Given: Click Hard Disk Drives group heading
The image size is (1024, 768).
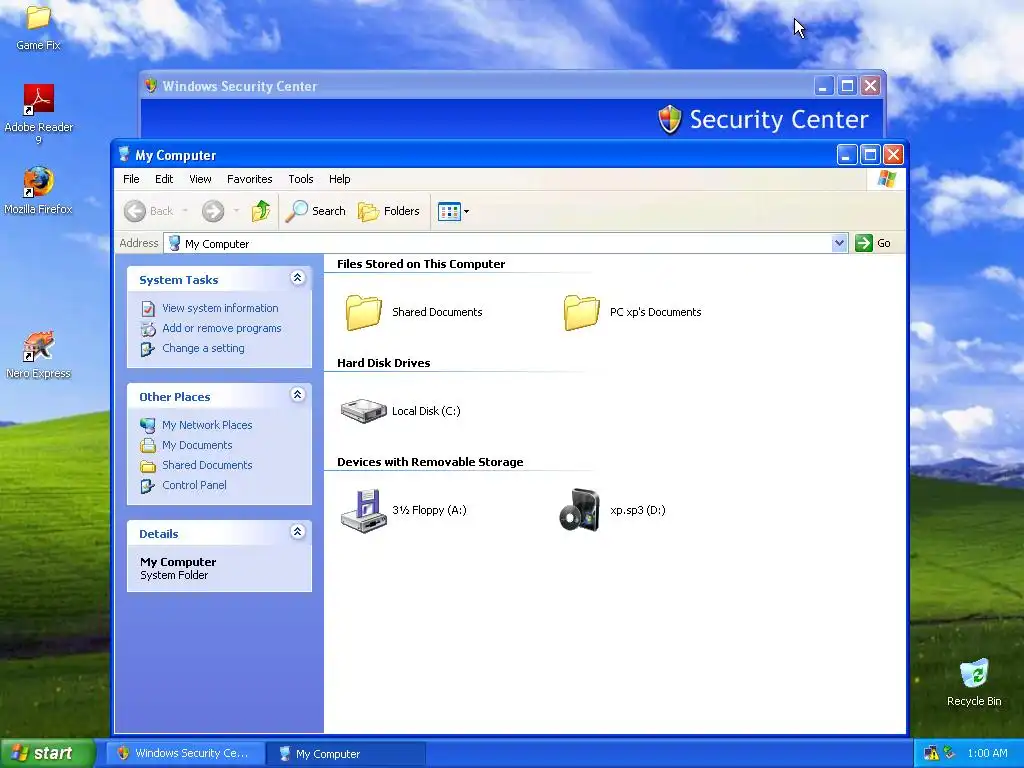Looking at the screenshot, I should pyautogui.click(x=383, y=363).
